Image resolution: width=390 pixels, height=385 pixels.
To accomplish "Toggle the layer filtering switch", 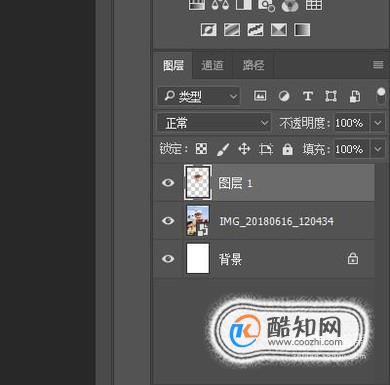I will [381, 96].
